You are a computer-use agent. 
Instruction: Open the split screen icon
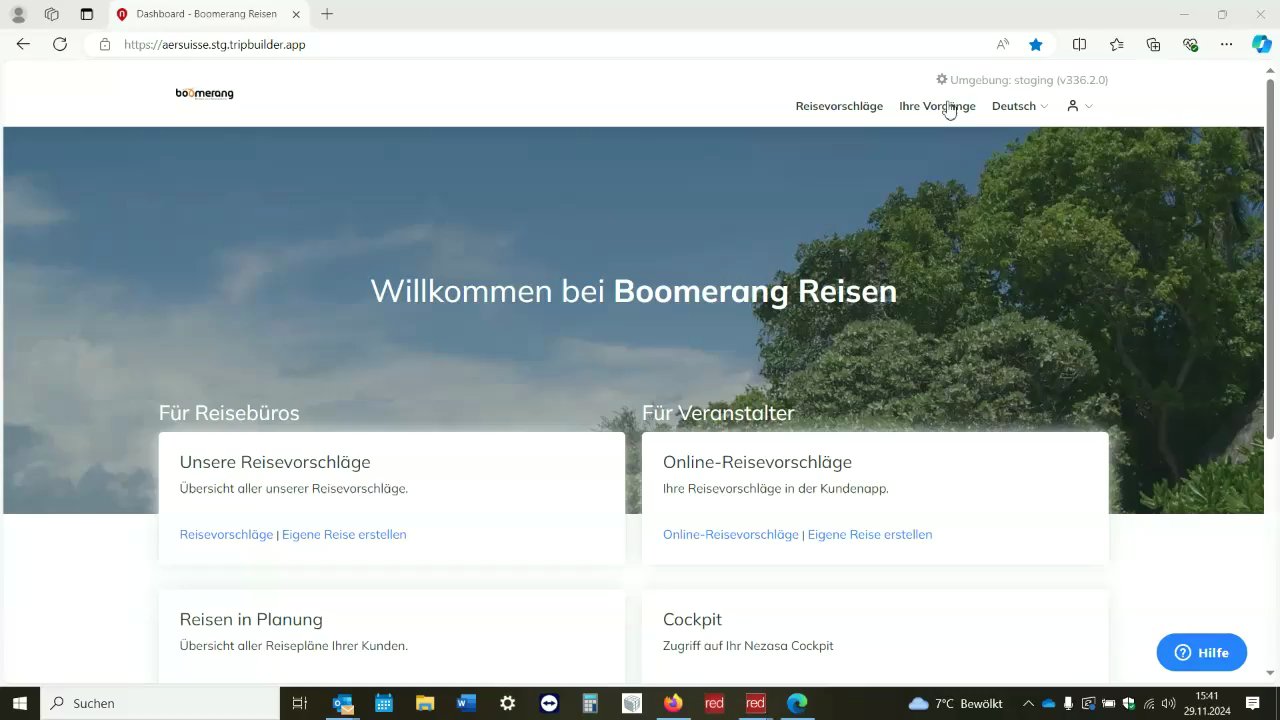coord(1079,44)
